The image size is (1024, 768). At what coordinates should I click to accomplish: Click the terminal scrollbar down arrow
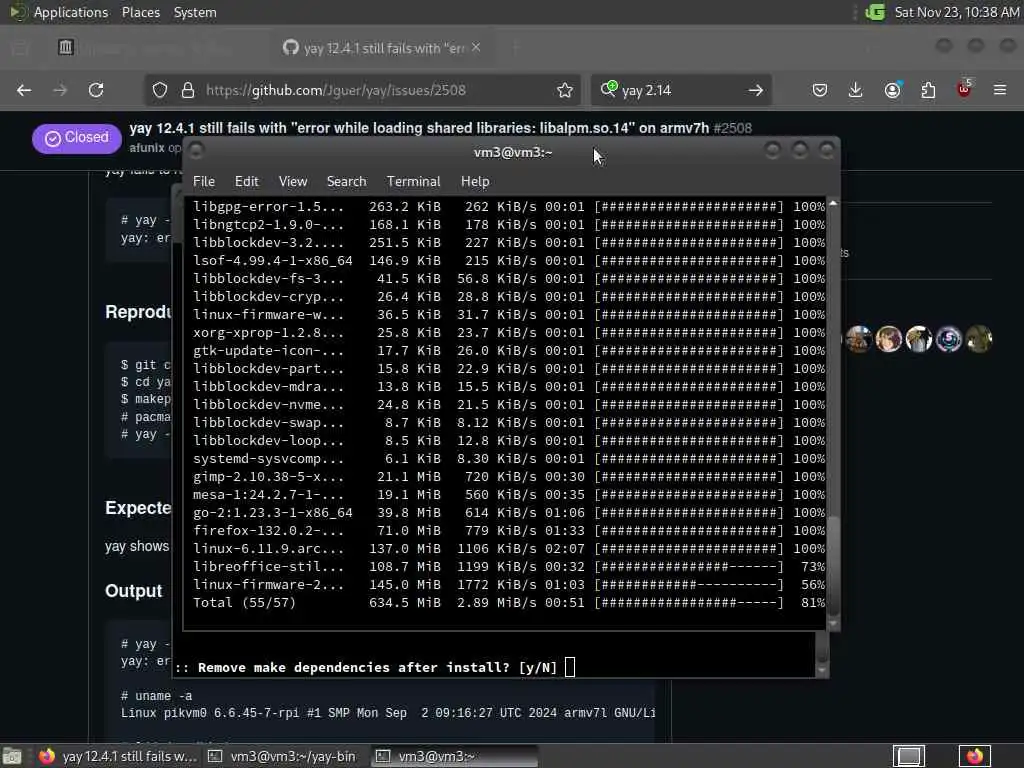833,624
